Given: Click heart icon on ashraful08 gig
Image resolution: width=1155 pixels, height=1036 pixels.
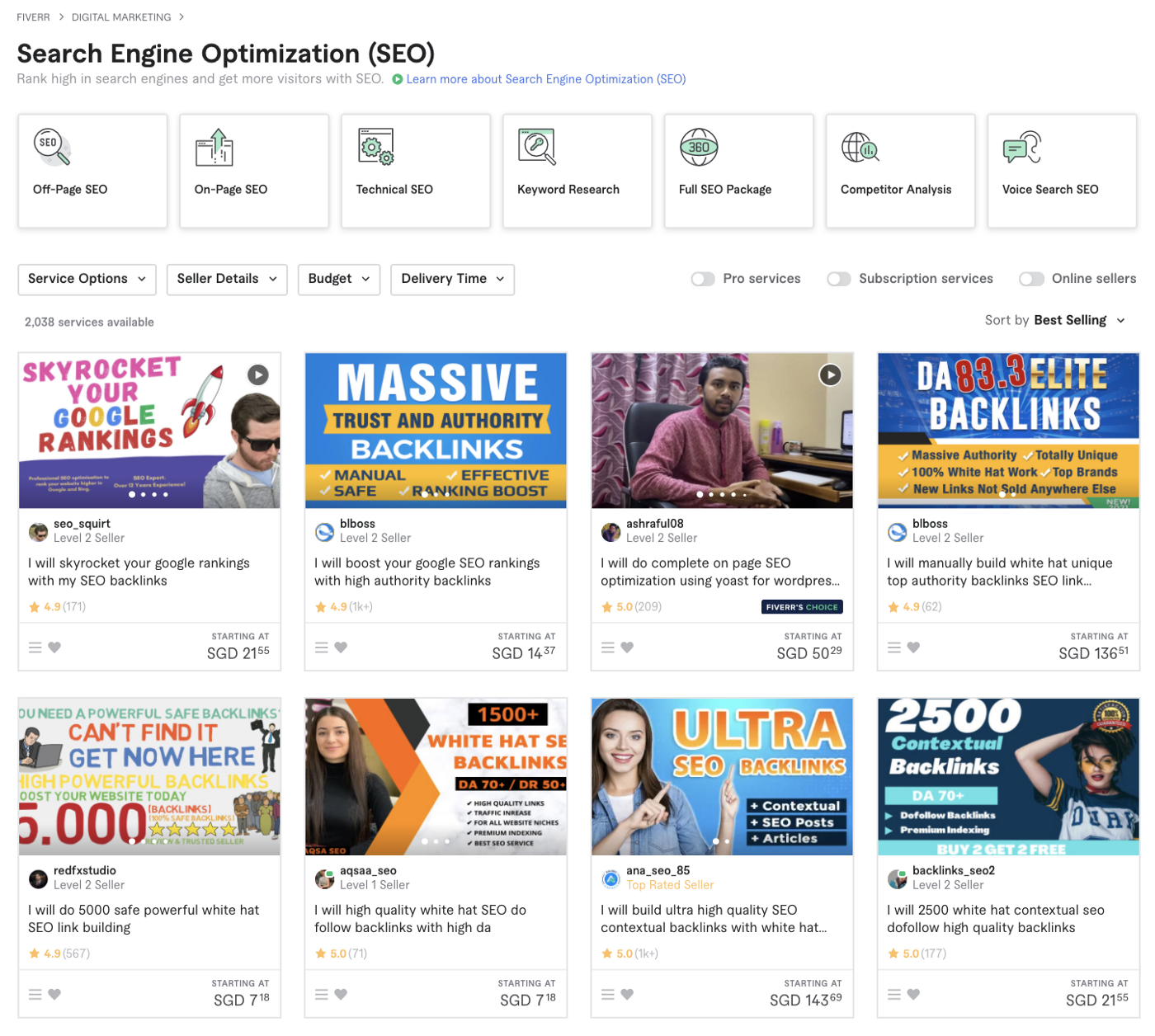Looking at the screenshot, I should [x=627, y=647].
